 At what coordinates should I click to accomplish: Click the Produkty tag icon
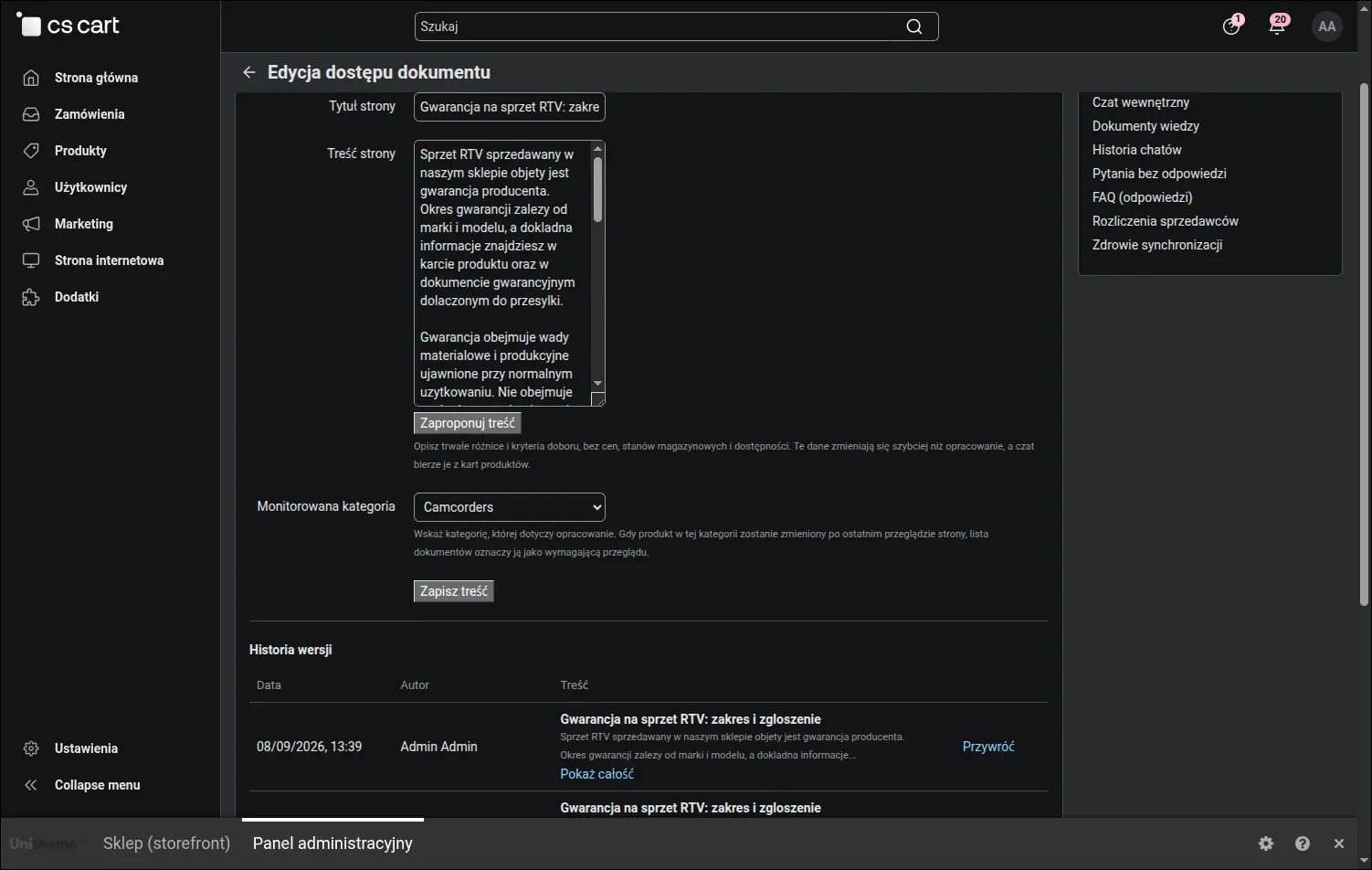[31, 151]
